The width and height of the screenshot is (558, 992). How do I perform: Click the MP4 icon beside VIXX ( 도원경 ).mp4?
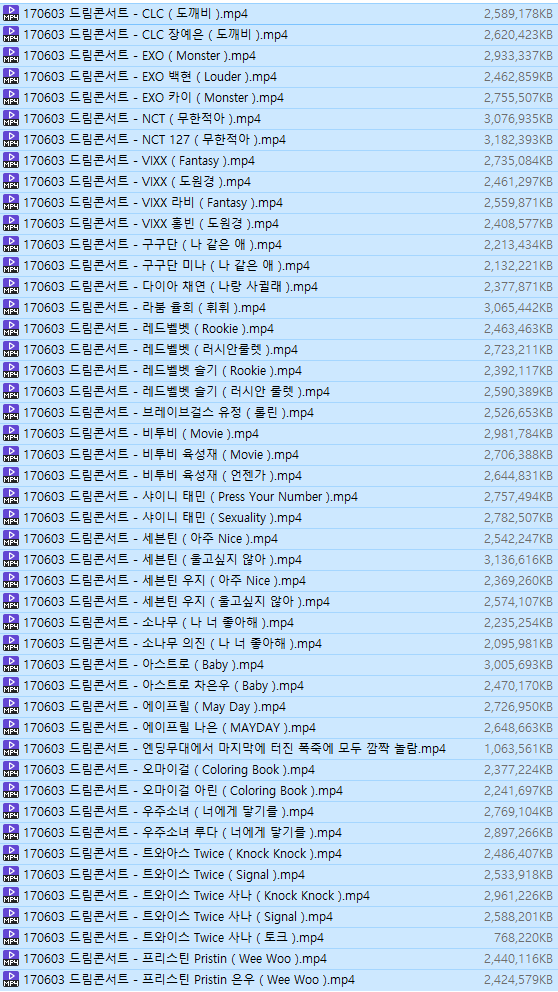pyautogui.click(x=11, y=182)
